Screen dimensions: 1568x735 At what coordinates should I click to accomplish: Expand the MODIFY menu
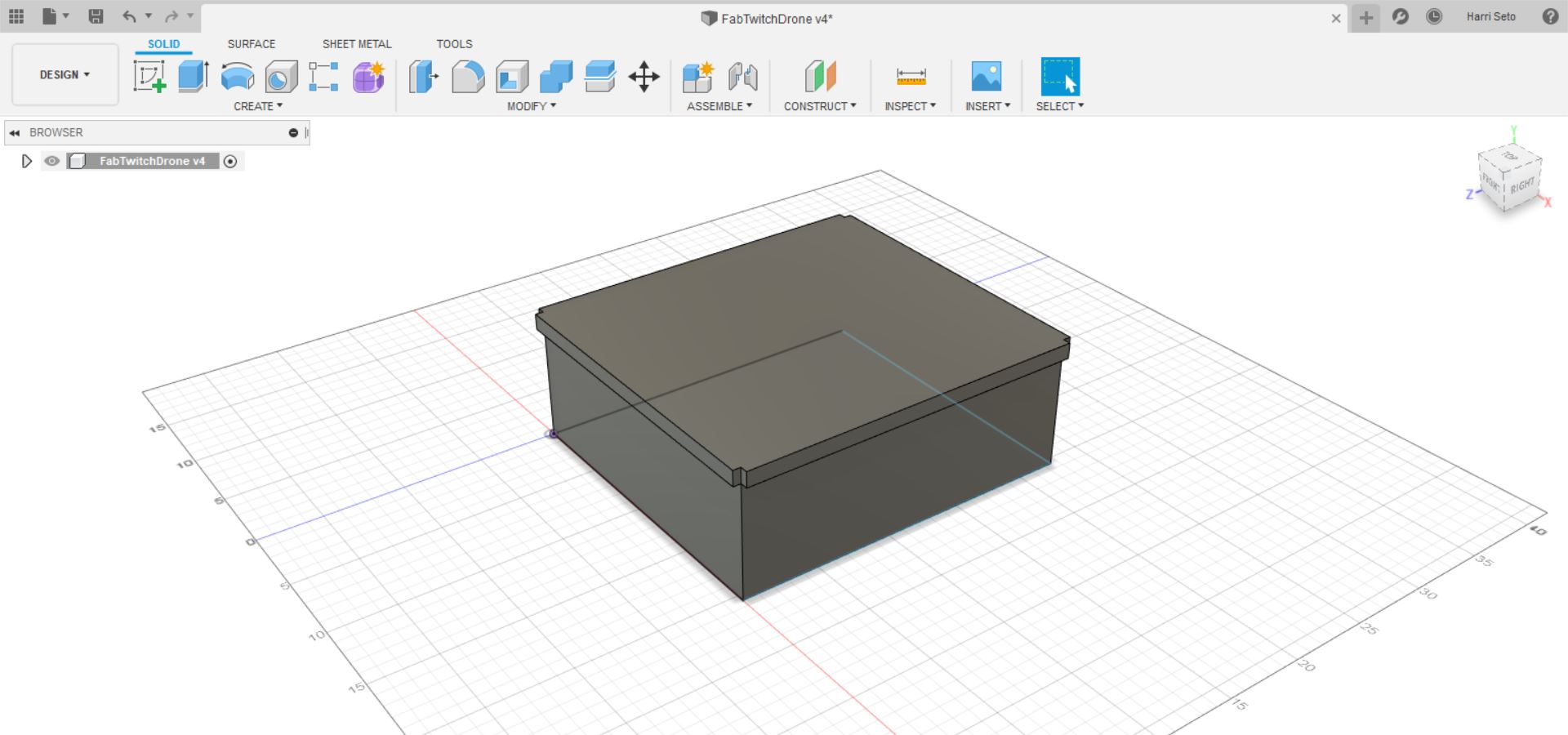[532, 106]
